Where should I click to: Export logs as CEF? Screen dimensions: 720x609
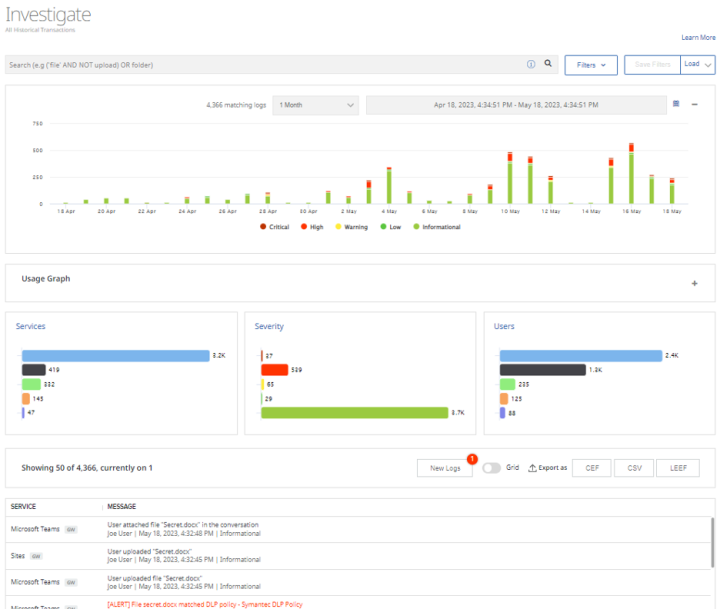591,468
